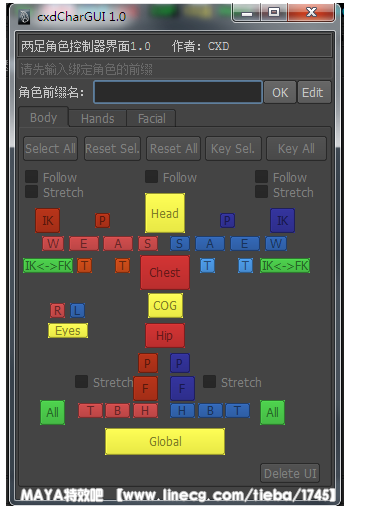Select the yellow Eyes controller
Image resolution: width=370 pixels, height=512 pixels.
click(68, 331)
